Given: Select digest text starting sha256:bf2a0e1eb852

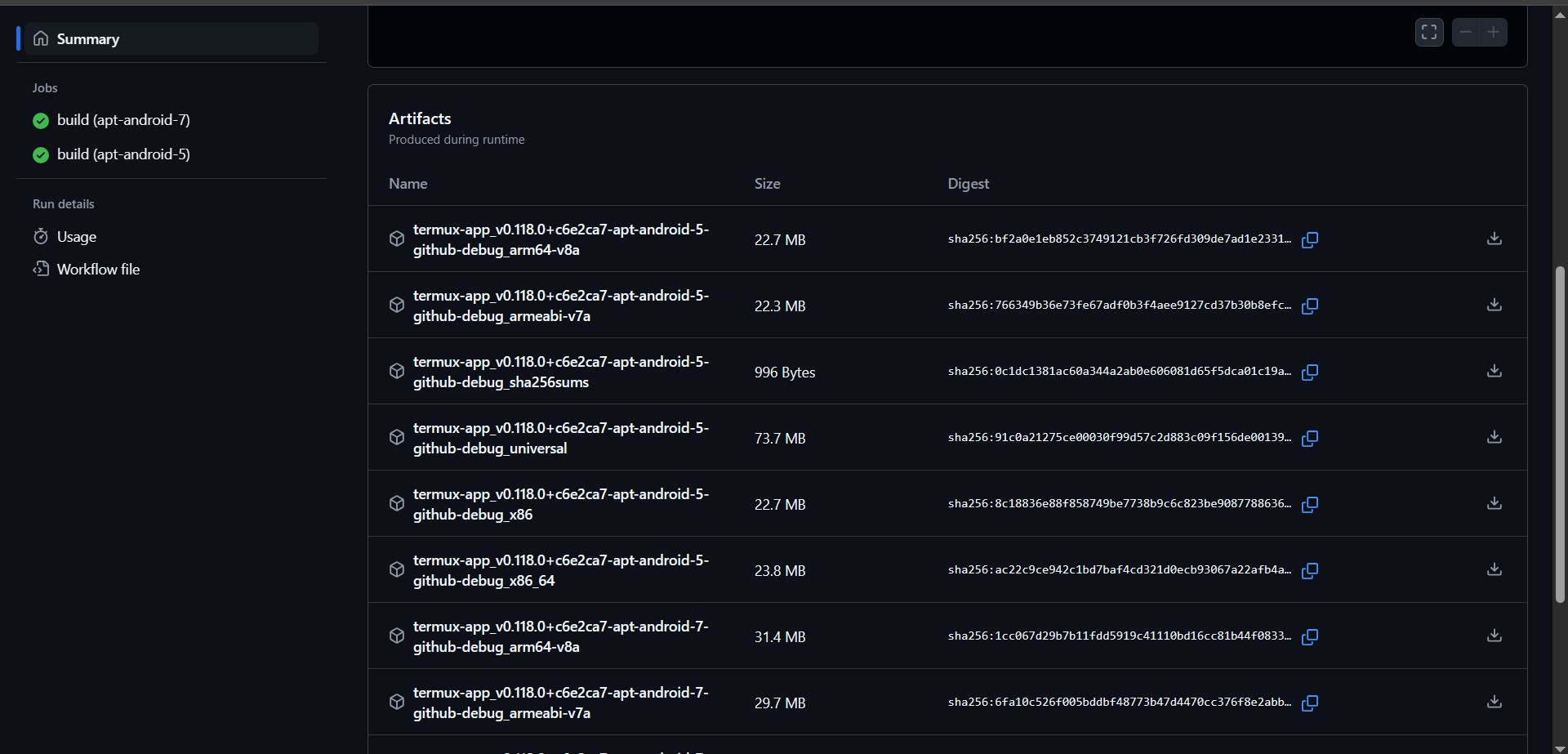Looking at the screenshot, I should tap(1119, 239).
